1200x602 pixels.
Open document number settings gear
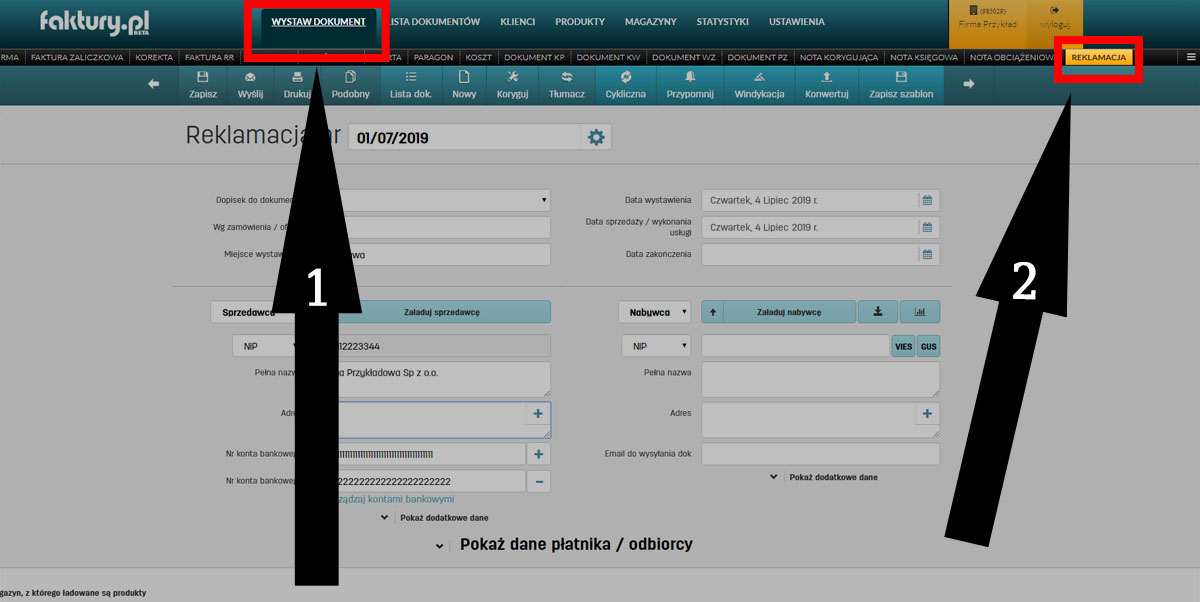pyautogui.click(x=597, y=137)
